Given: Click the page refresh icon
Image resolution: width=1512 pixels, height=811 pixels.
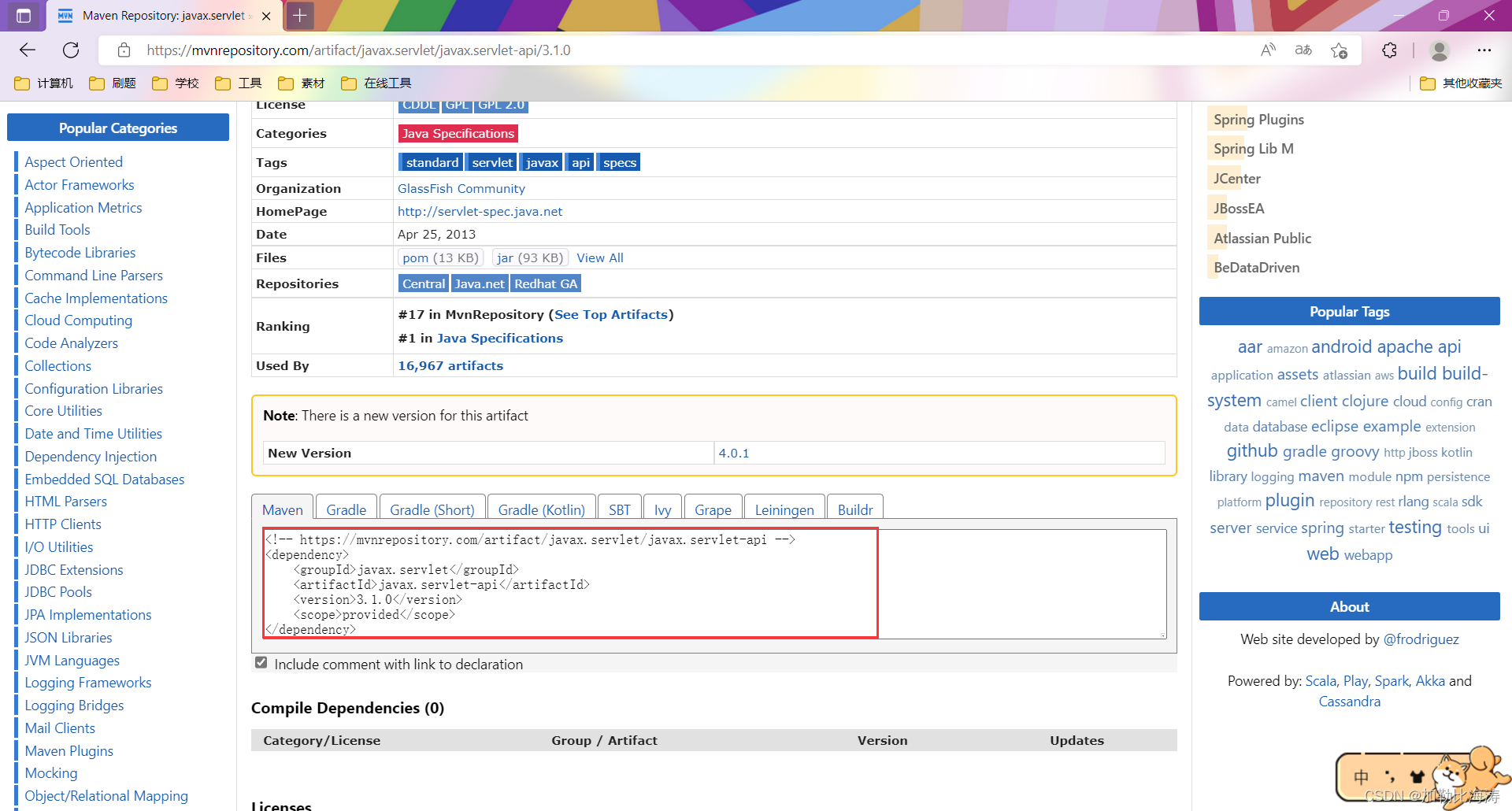Looking at the screenshot, I should [71, 50].
